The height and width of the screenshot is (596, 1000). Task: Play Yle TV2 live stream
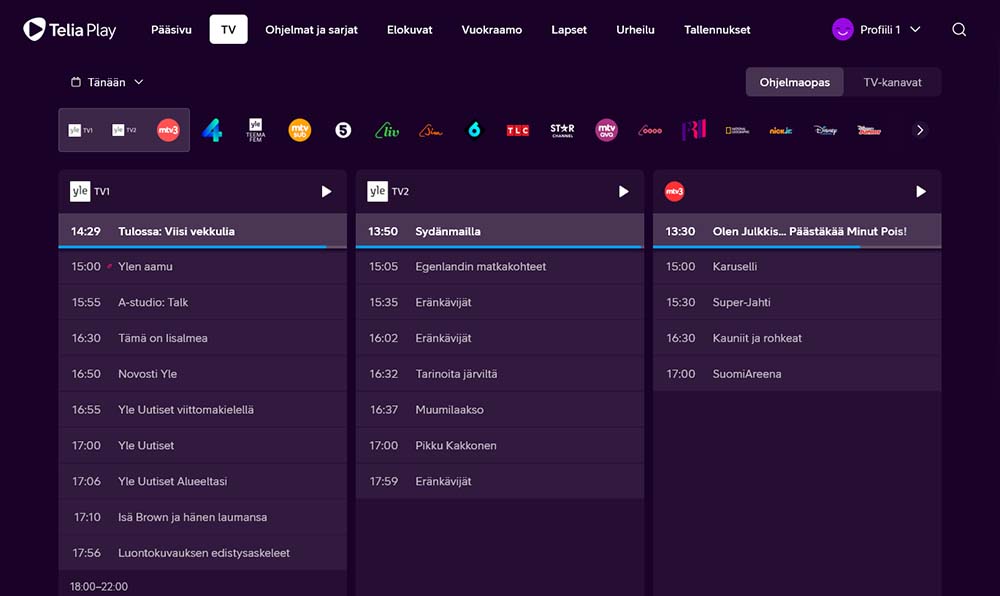(623, 191)
